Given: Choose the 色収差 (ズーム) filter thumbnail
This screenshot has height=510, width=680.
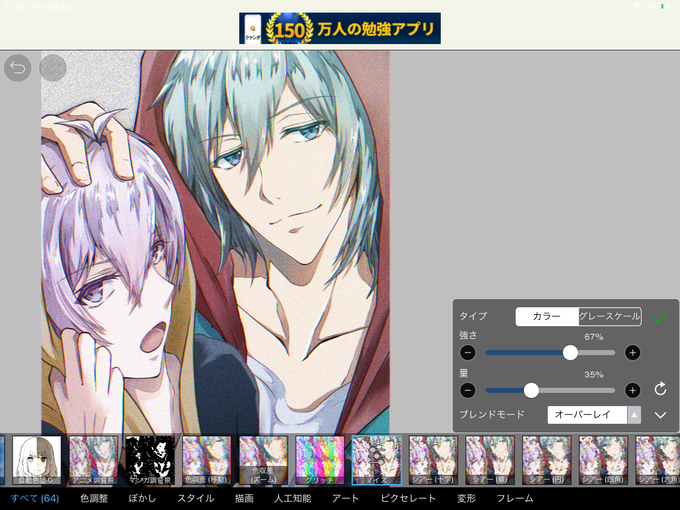Looking at the screenshot, I should click(x=263, y=460).
